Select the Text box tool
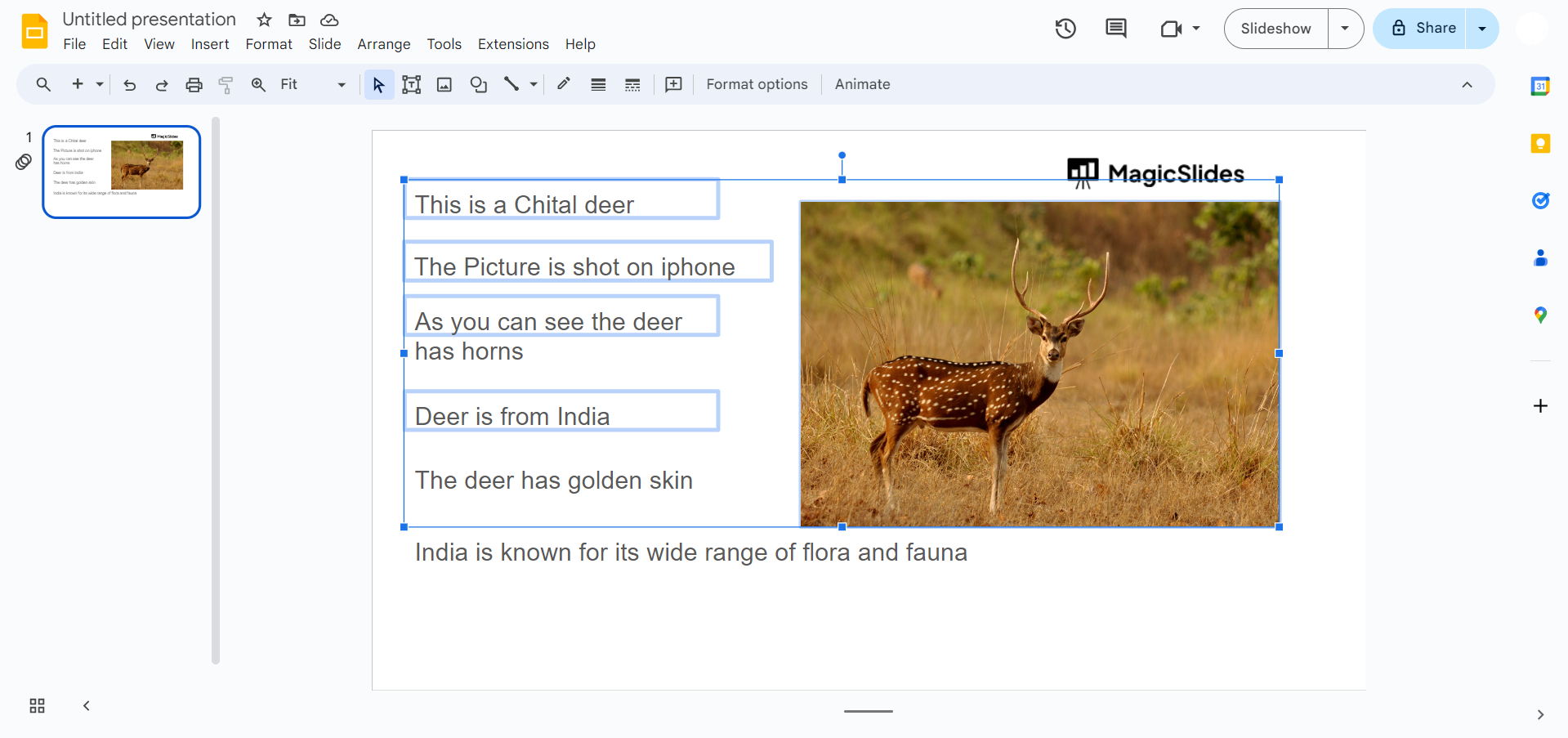1568x738 pixels. click(412, 85)
